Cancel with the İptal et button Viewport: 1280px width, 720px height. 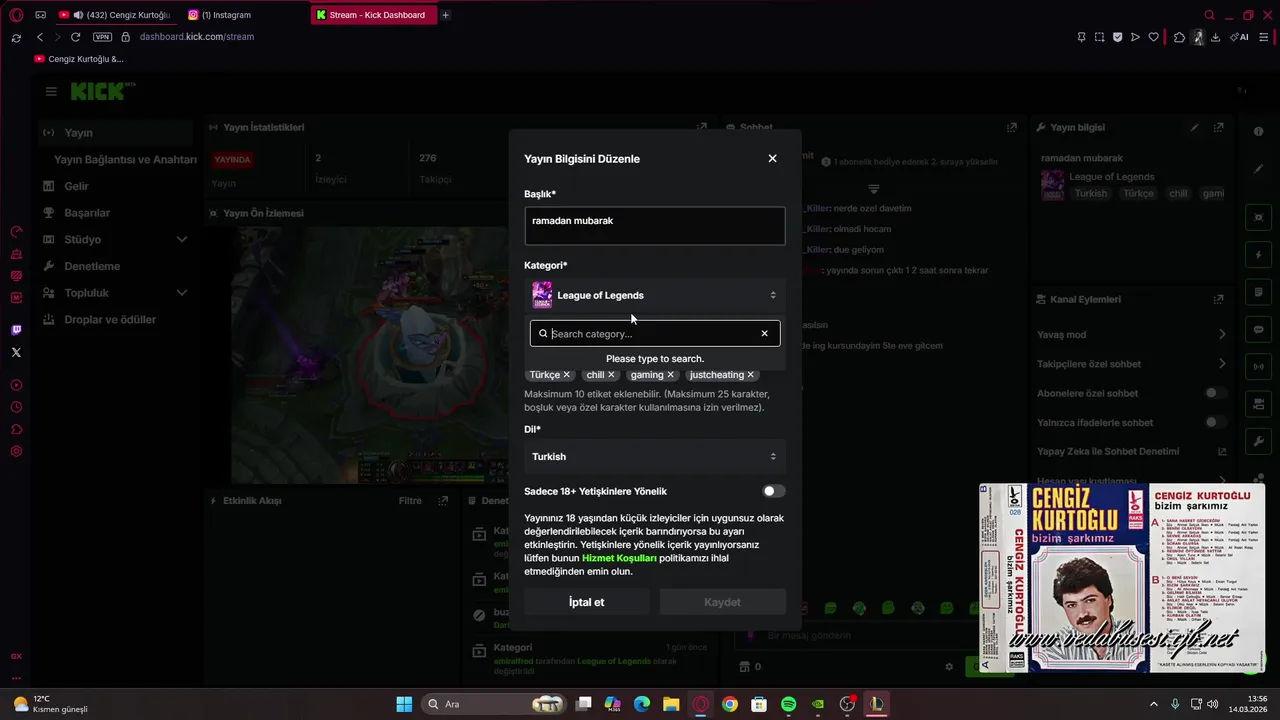pos(587,602)
